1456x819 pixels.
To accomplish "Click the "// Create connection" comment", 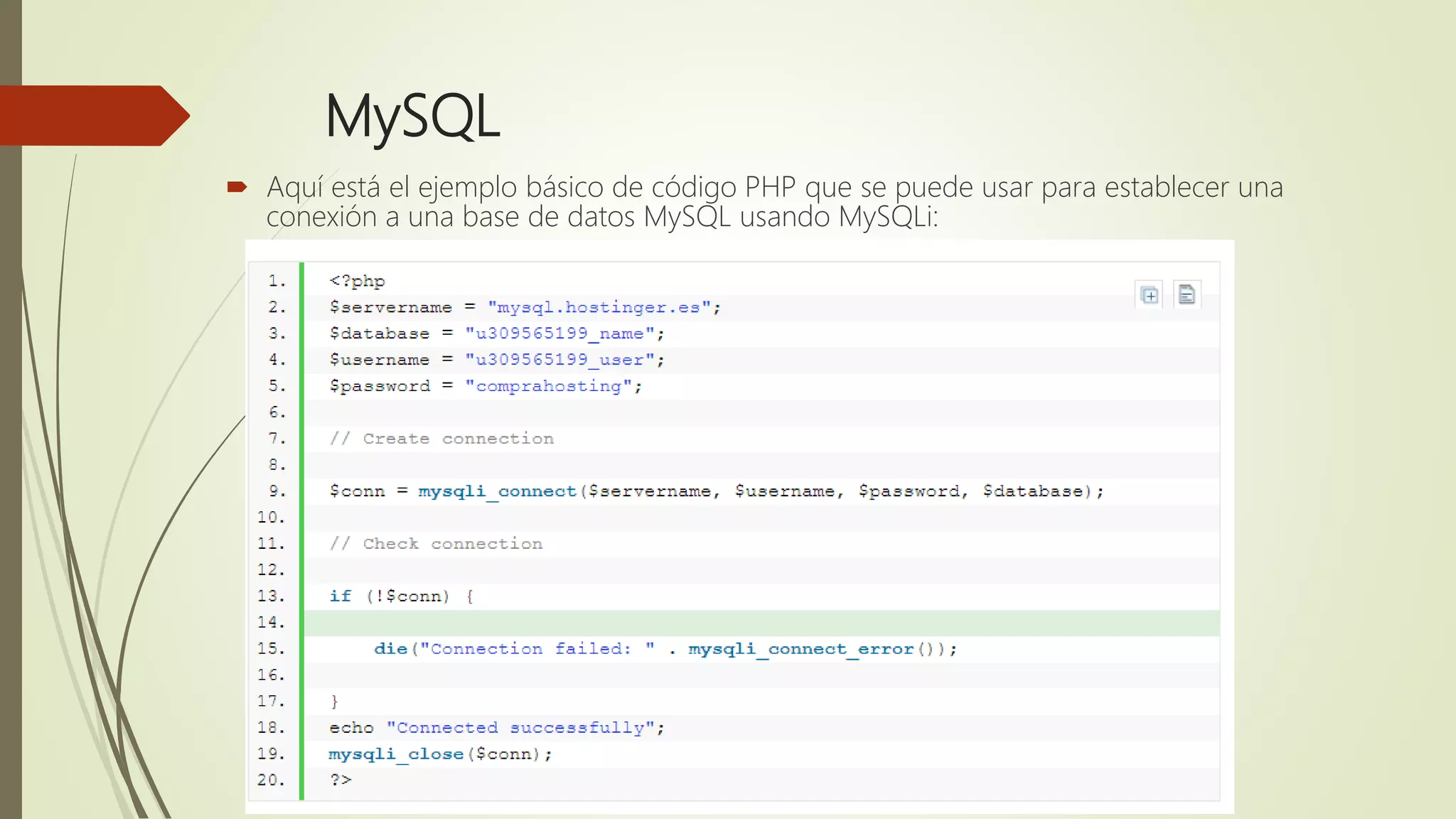I will [441, 439].
